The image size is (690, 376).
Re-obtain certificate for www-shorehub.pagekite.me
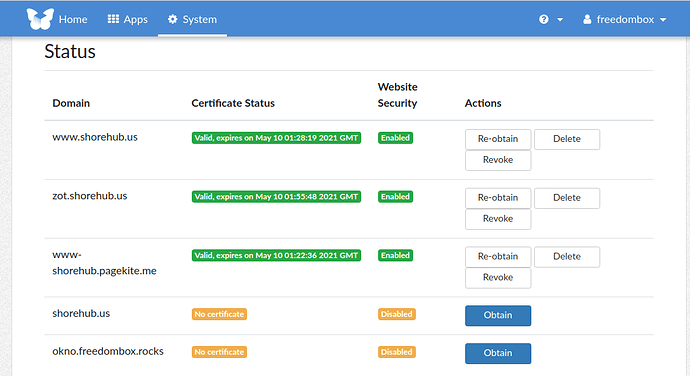click(x=498, y=256)
